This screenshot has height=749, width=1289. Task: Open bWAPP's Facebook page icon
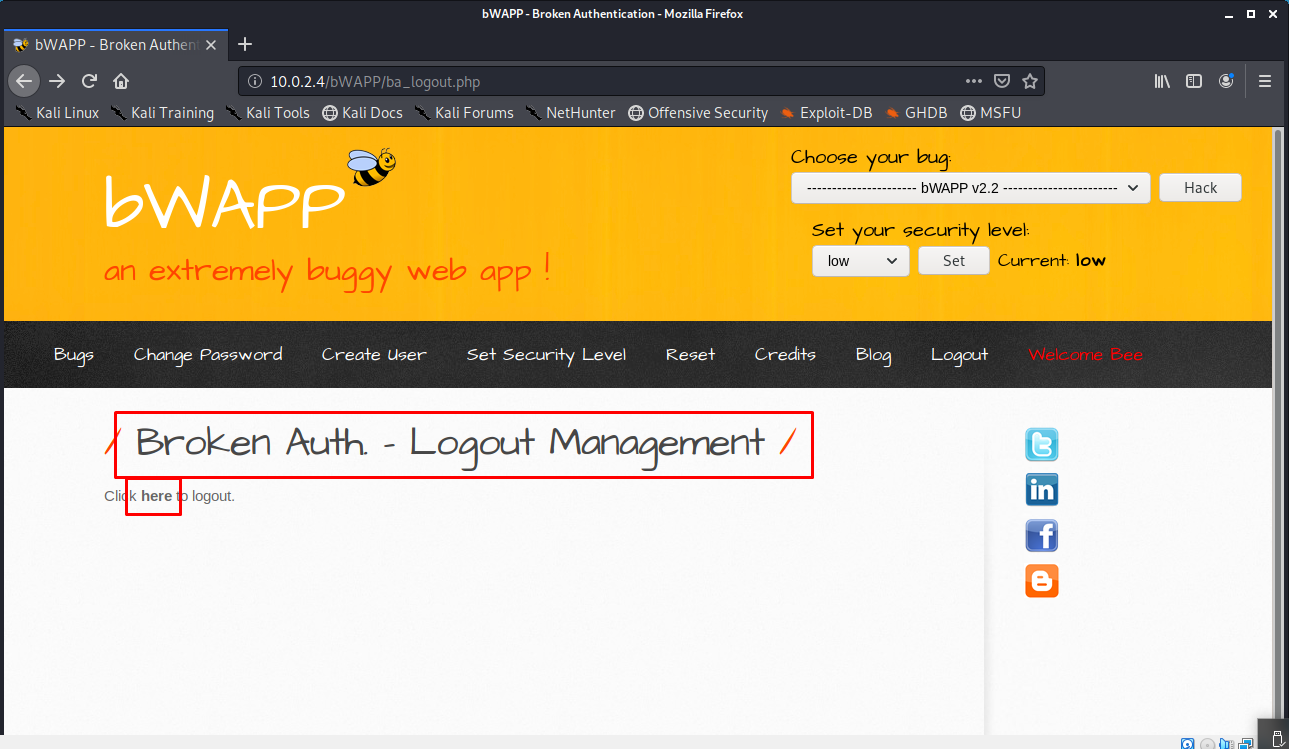pyautogui.click(x=1041, y=535)
